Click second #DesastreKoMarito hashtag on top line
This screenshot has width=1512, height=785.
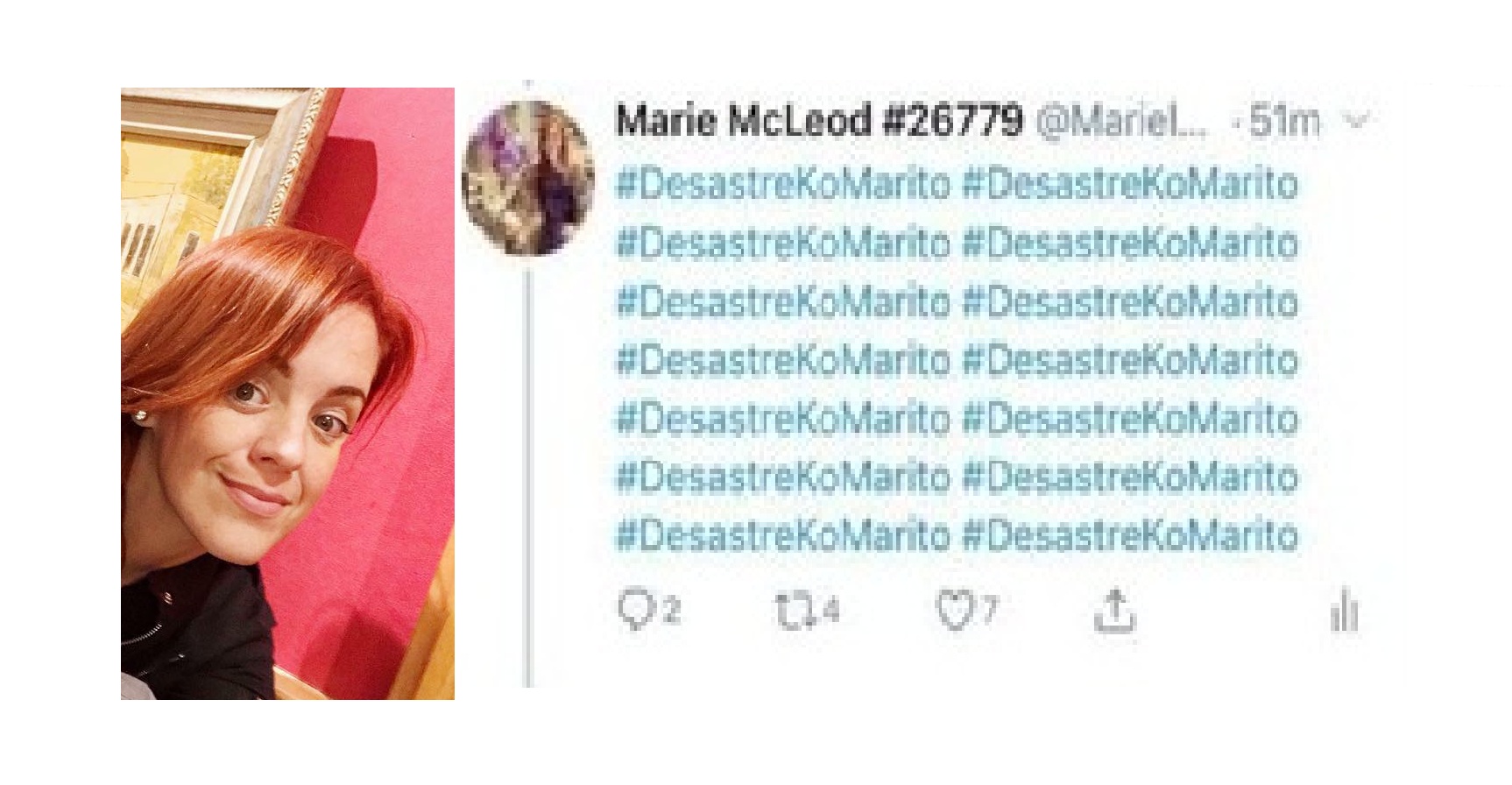tap(1130, 185)
